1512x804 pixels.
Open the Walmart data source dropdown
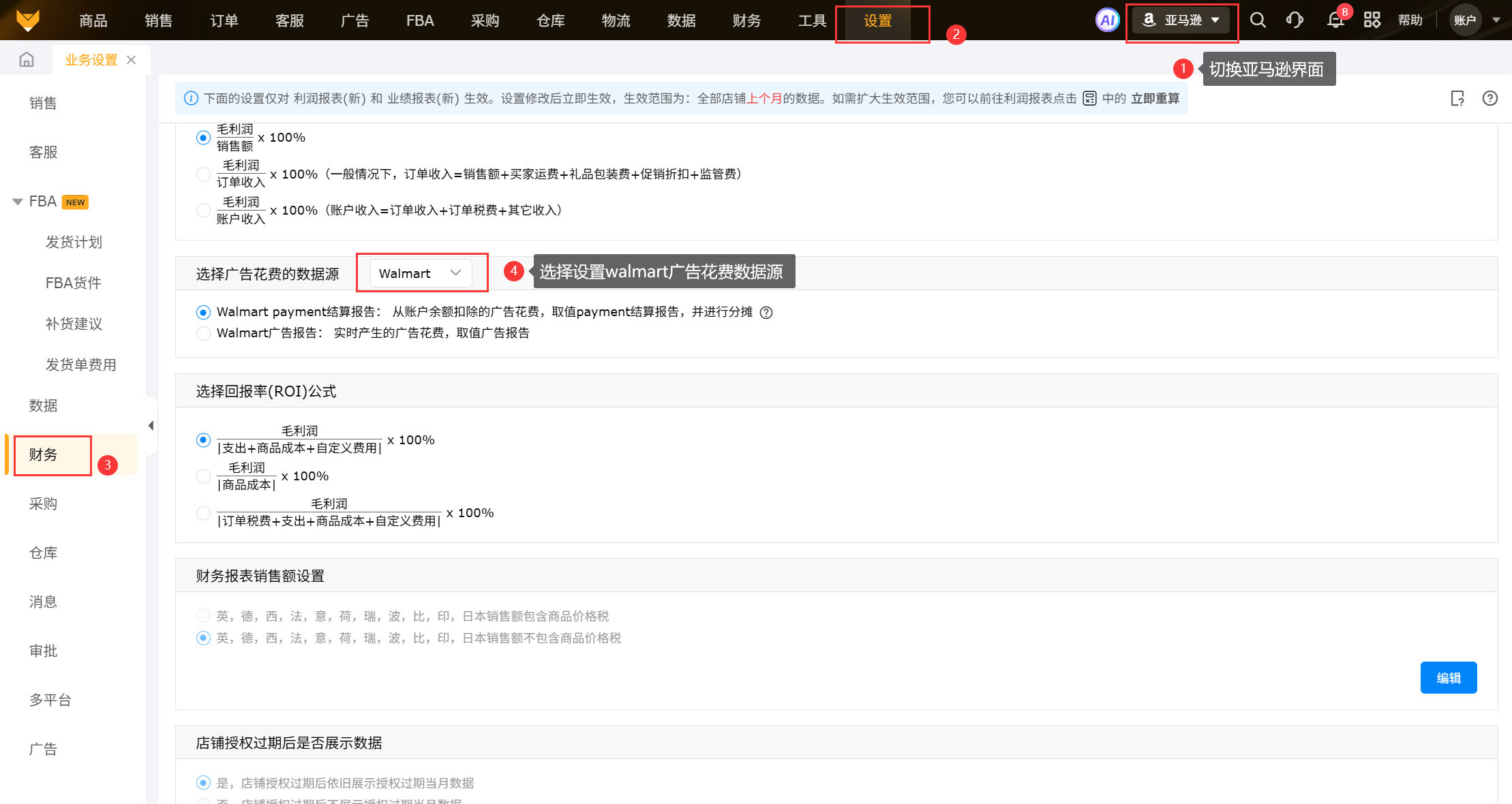(x=421, y=273)
